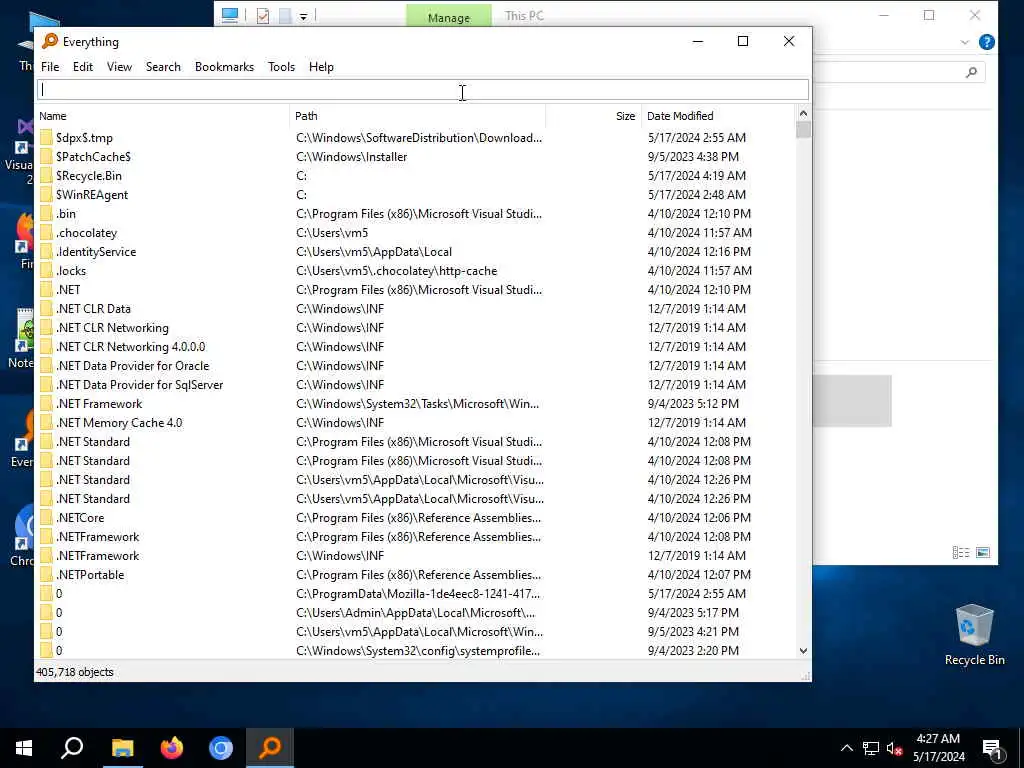This screenshot has width=1024, height=768.
Task: Select the .NETPortable folder icon
Action: pos(46,575)
